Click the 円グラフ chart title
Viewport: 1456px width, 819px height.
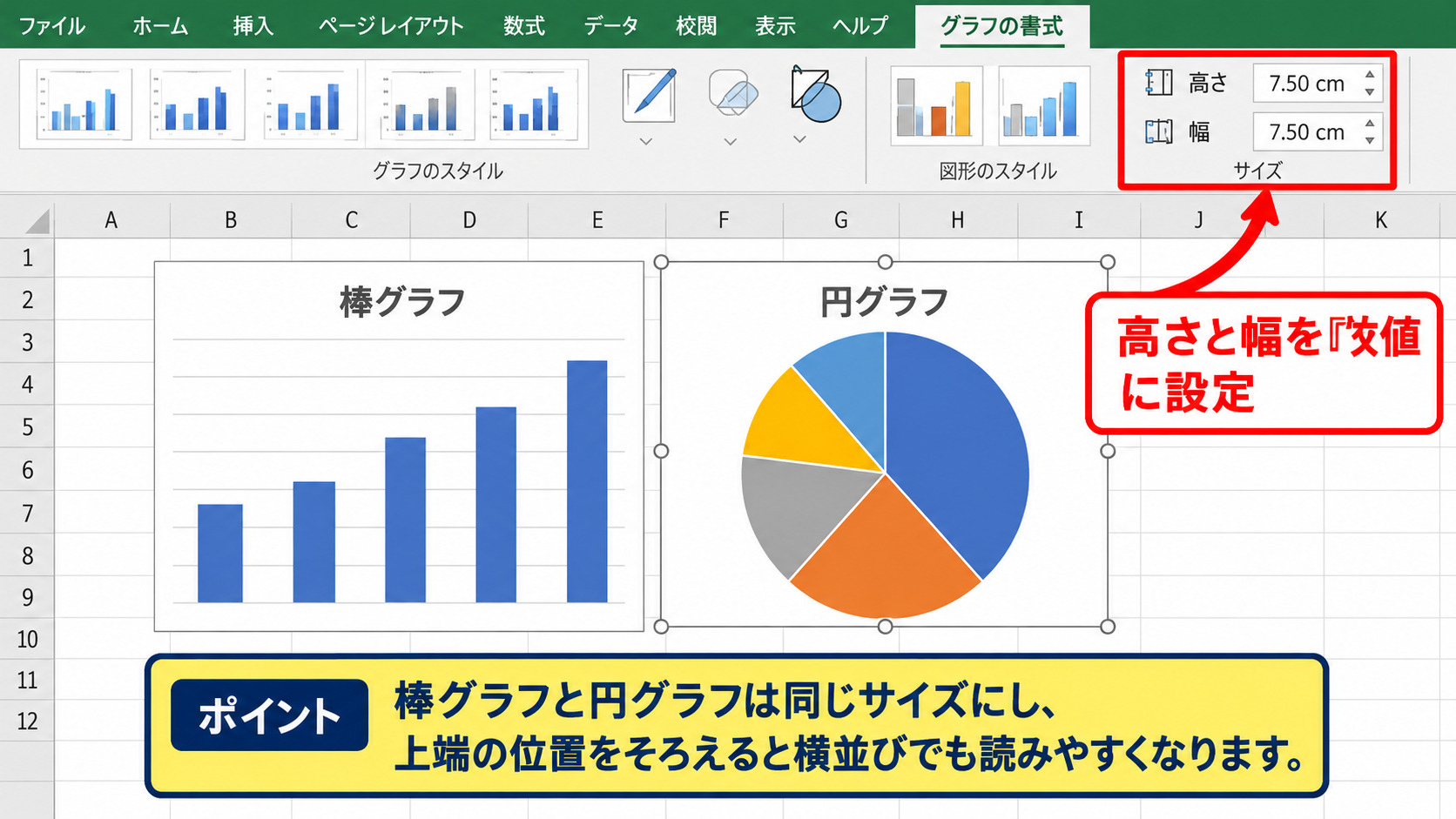884,302
